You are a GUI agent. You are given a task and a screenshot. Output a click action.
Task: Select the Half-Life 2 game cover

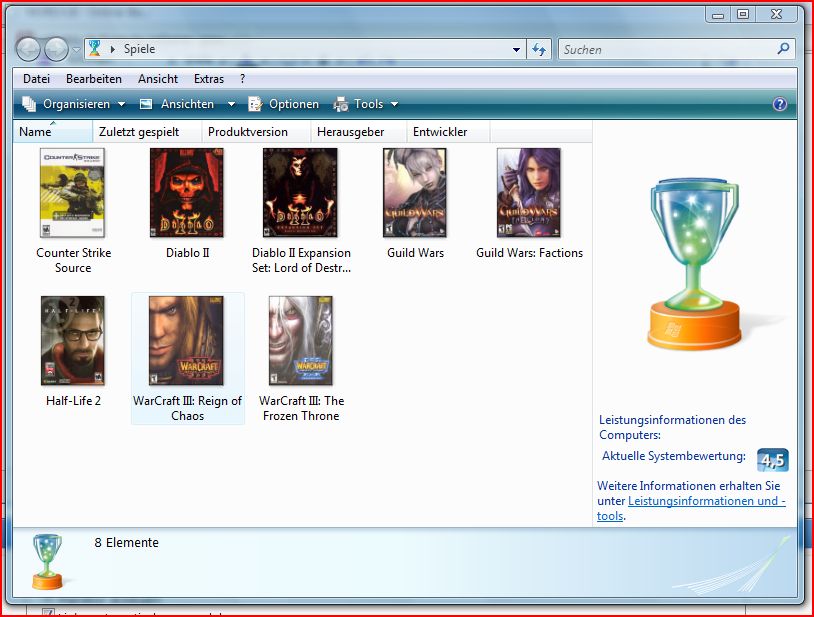click(73, 340)
